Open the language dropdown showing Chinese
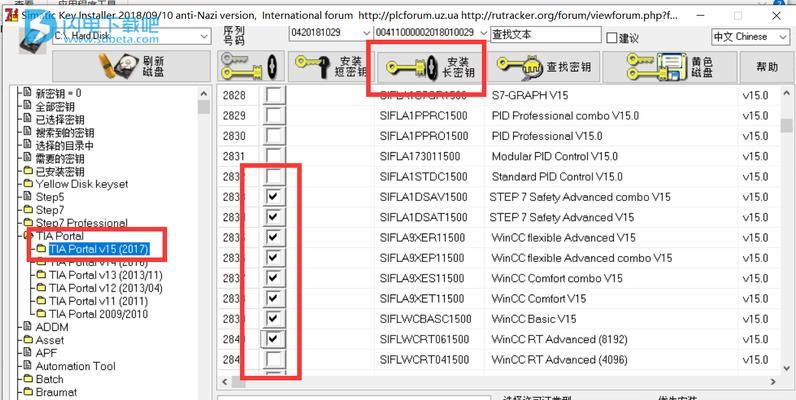Viewport: 796px width, 400px height. pos(750,37)
